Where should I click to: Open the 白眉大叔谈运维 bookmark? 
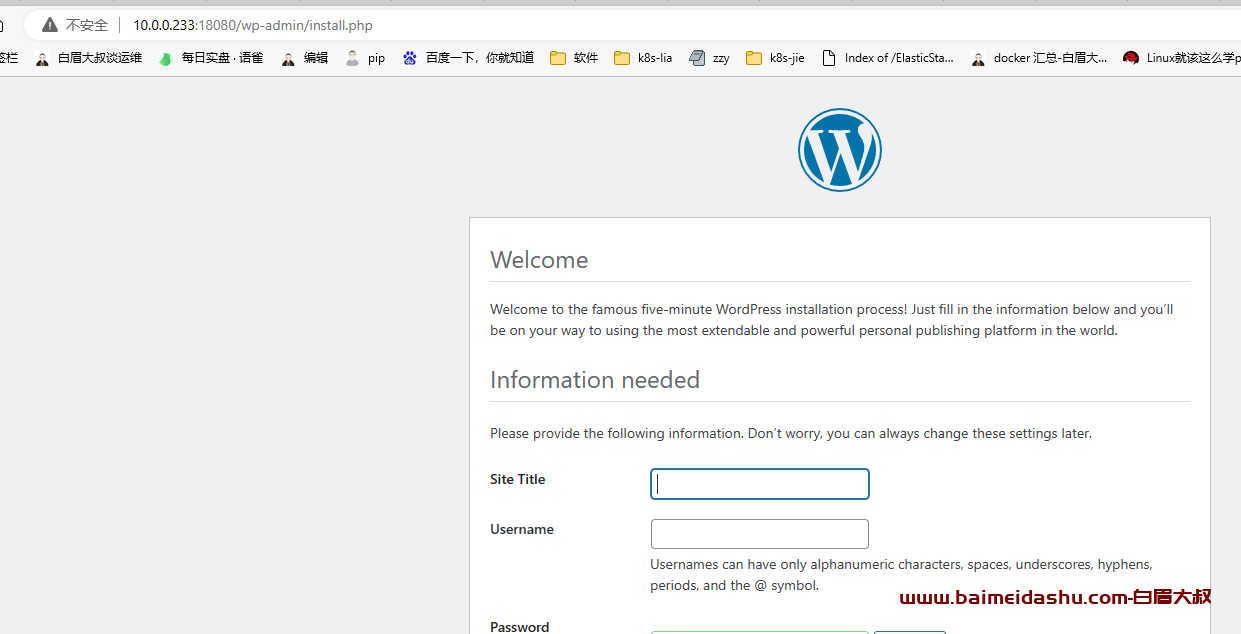[x=88, y=58]
